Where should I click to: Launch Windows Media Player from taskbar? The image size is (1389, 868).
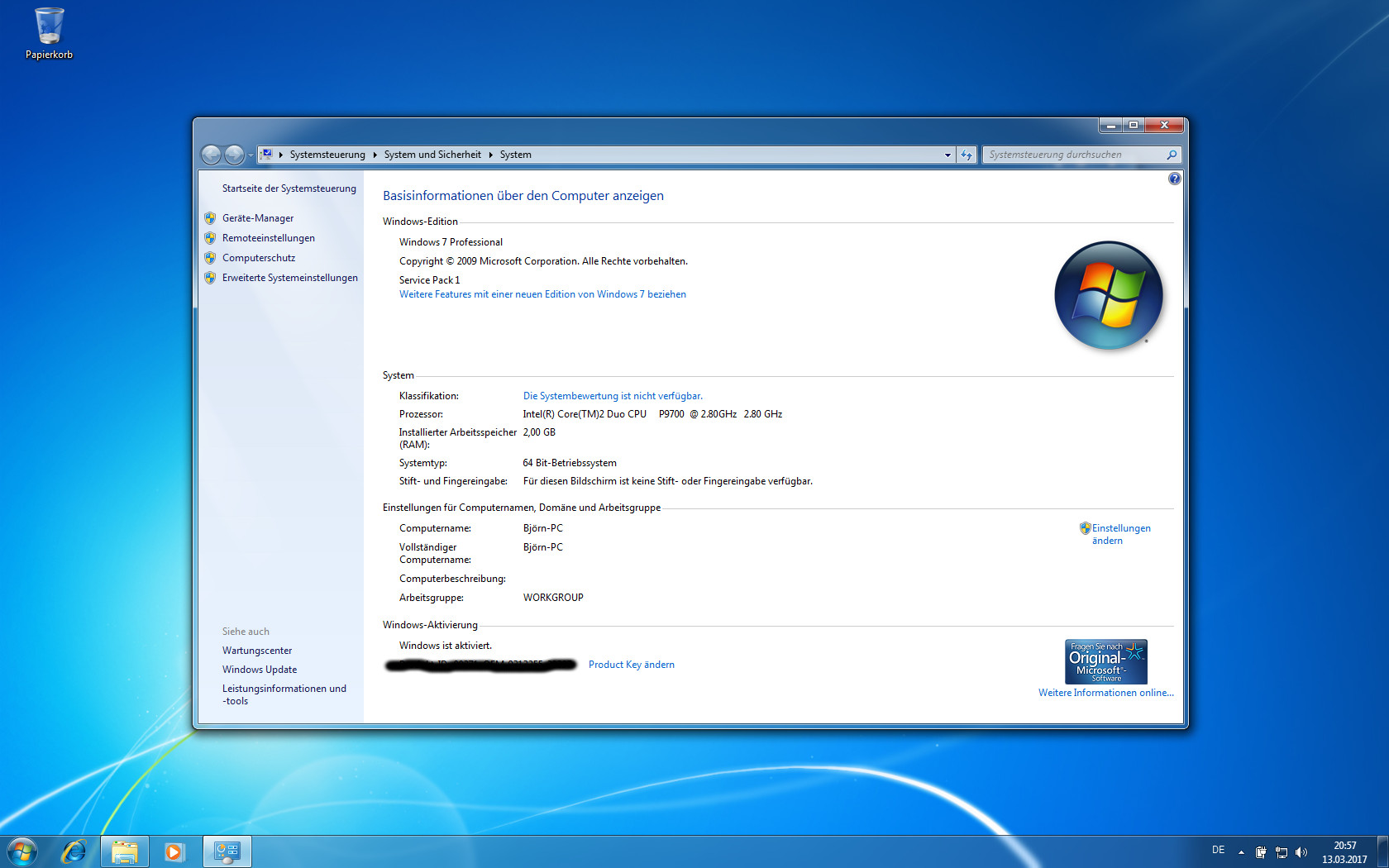pyautogui.click(x=174, y=851)
